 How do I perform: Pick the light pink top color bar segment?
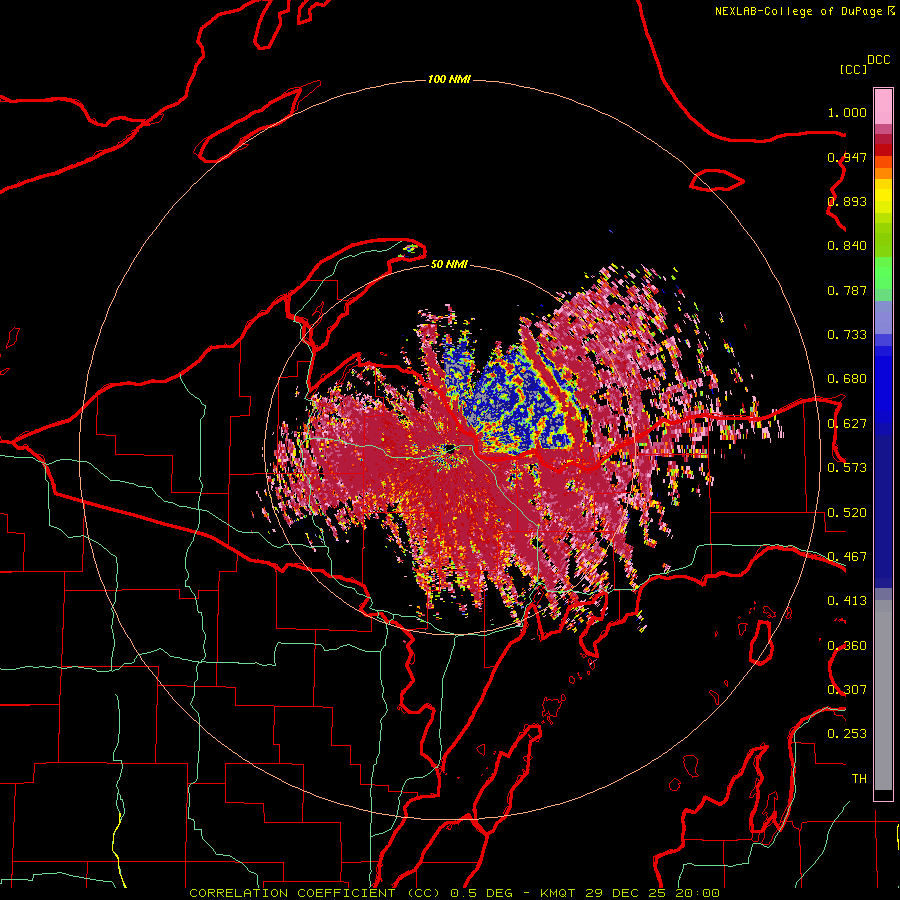883,107
